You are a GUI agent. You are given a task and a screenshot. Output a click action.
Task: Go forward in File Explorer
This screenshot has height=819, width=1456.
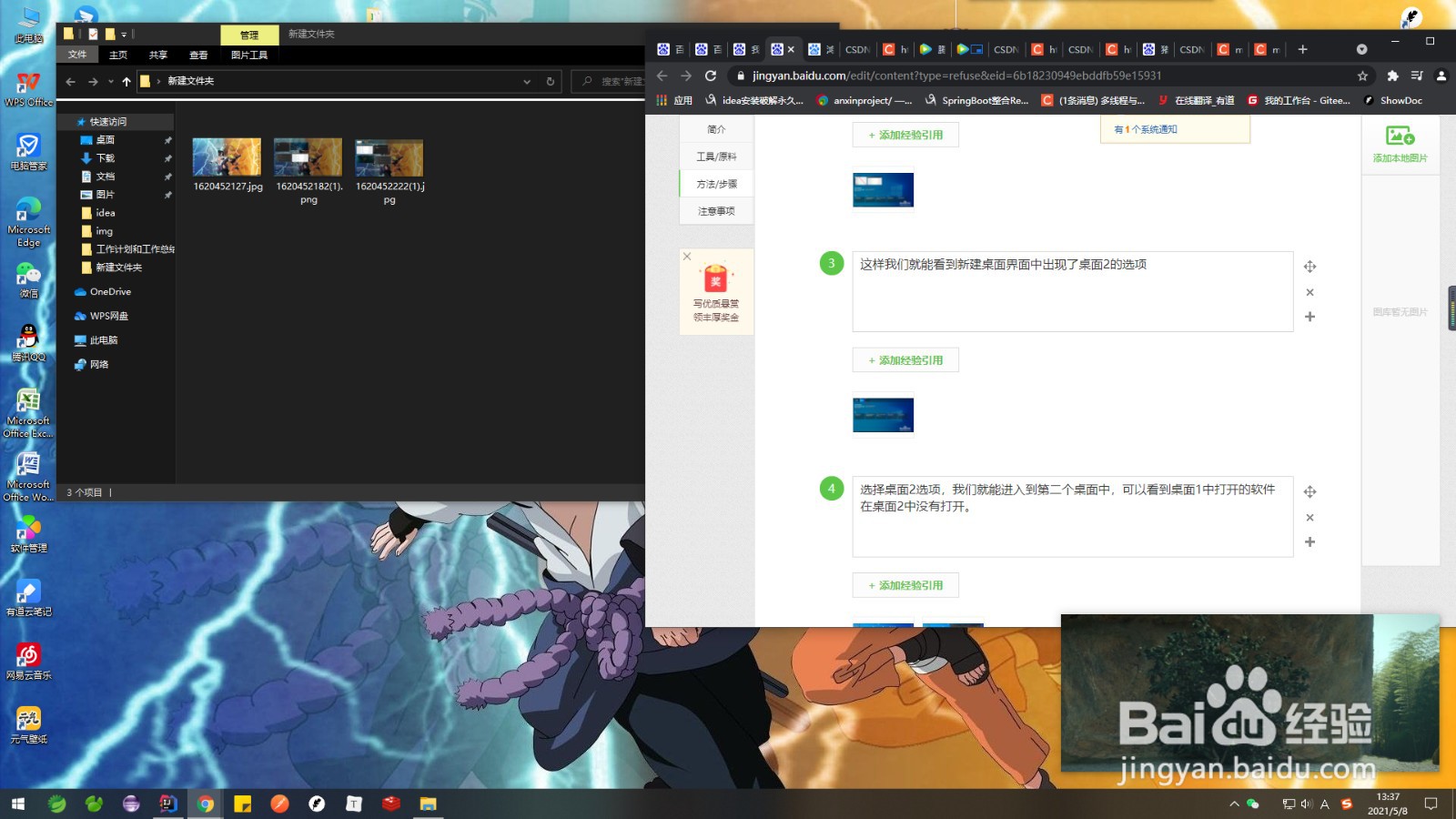[93, 82]
